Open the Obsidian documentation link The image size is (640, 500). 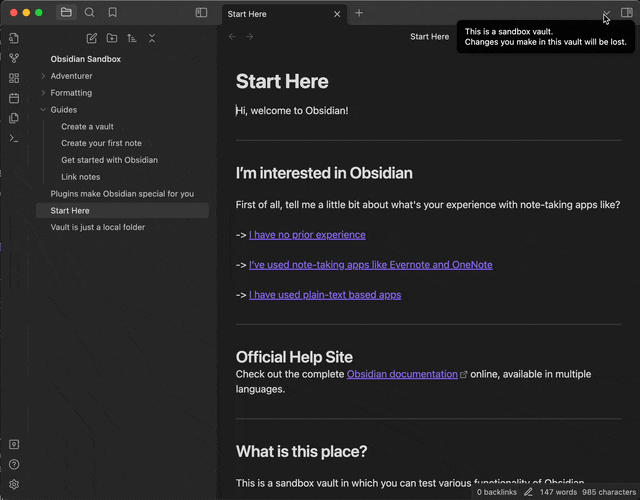coord(402,374)
